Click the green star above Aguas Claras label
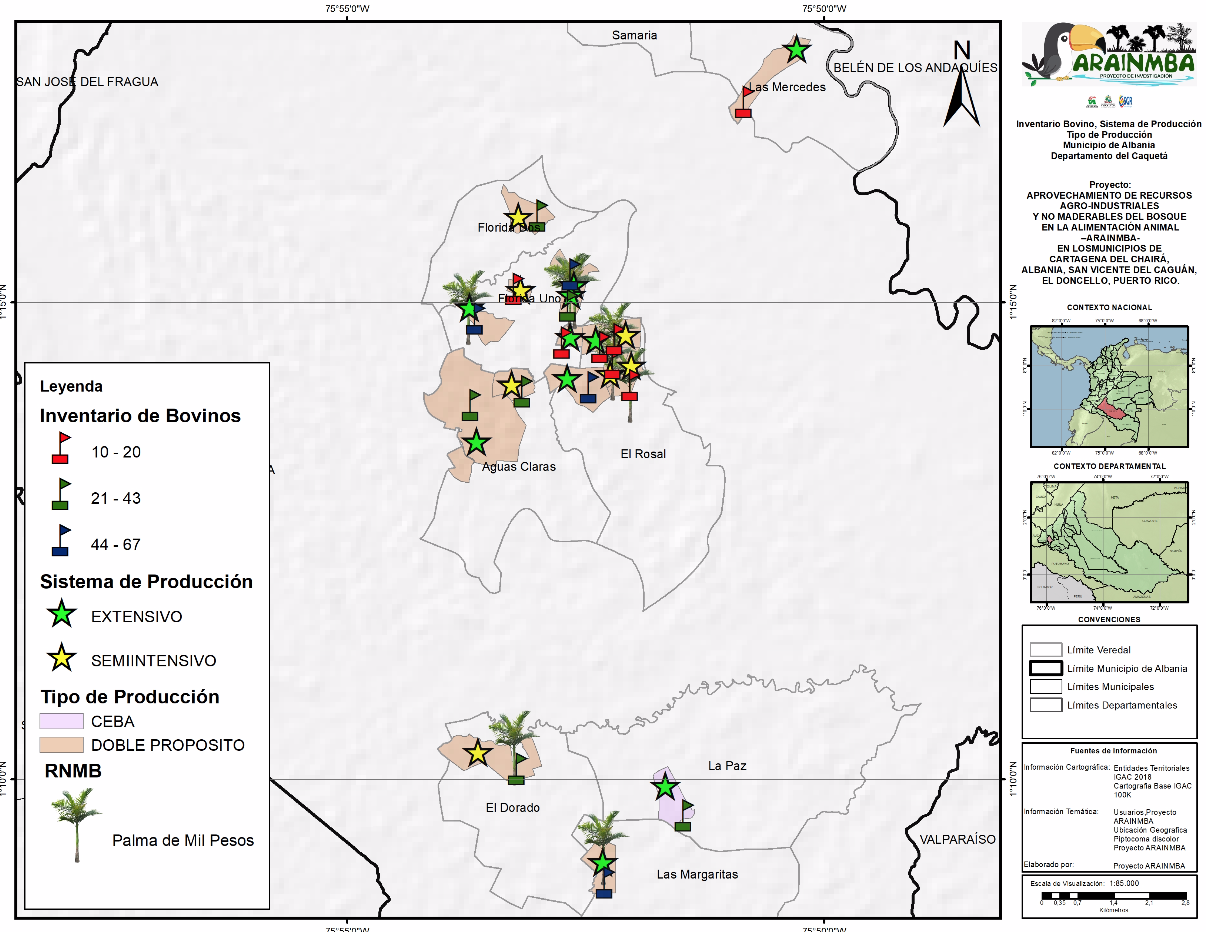Image resolution: width=1206 pixels, height=932 pixels. (476, 442)
